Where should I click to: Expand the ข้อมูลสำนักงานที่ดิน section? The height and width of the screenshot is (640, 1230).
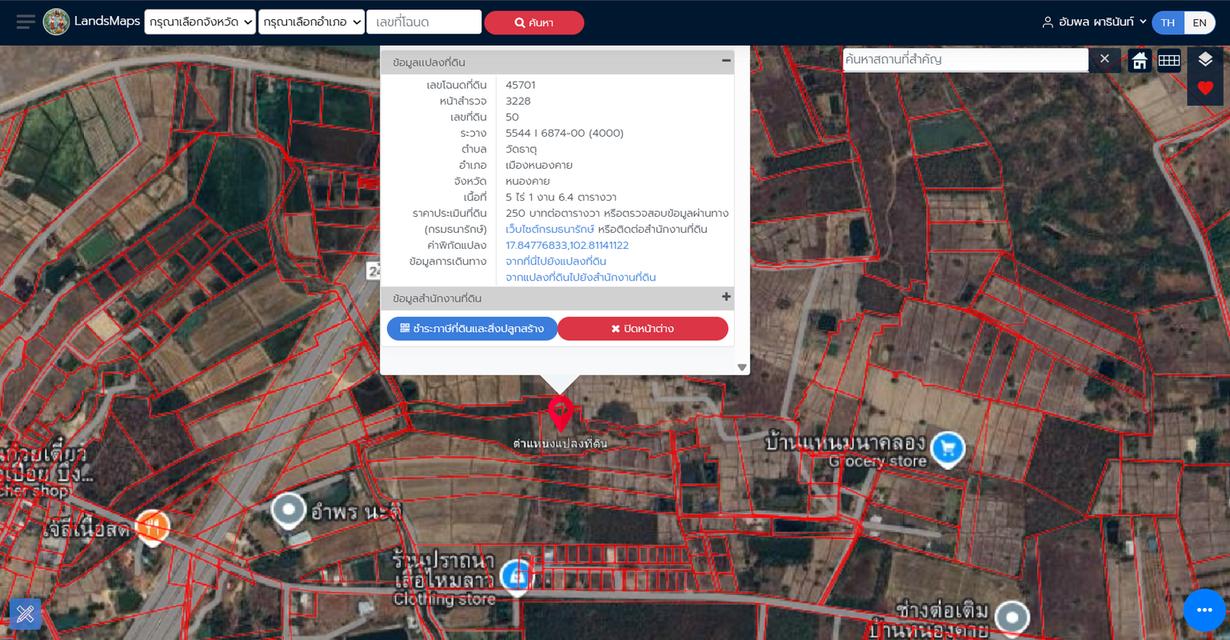(726, 297)
